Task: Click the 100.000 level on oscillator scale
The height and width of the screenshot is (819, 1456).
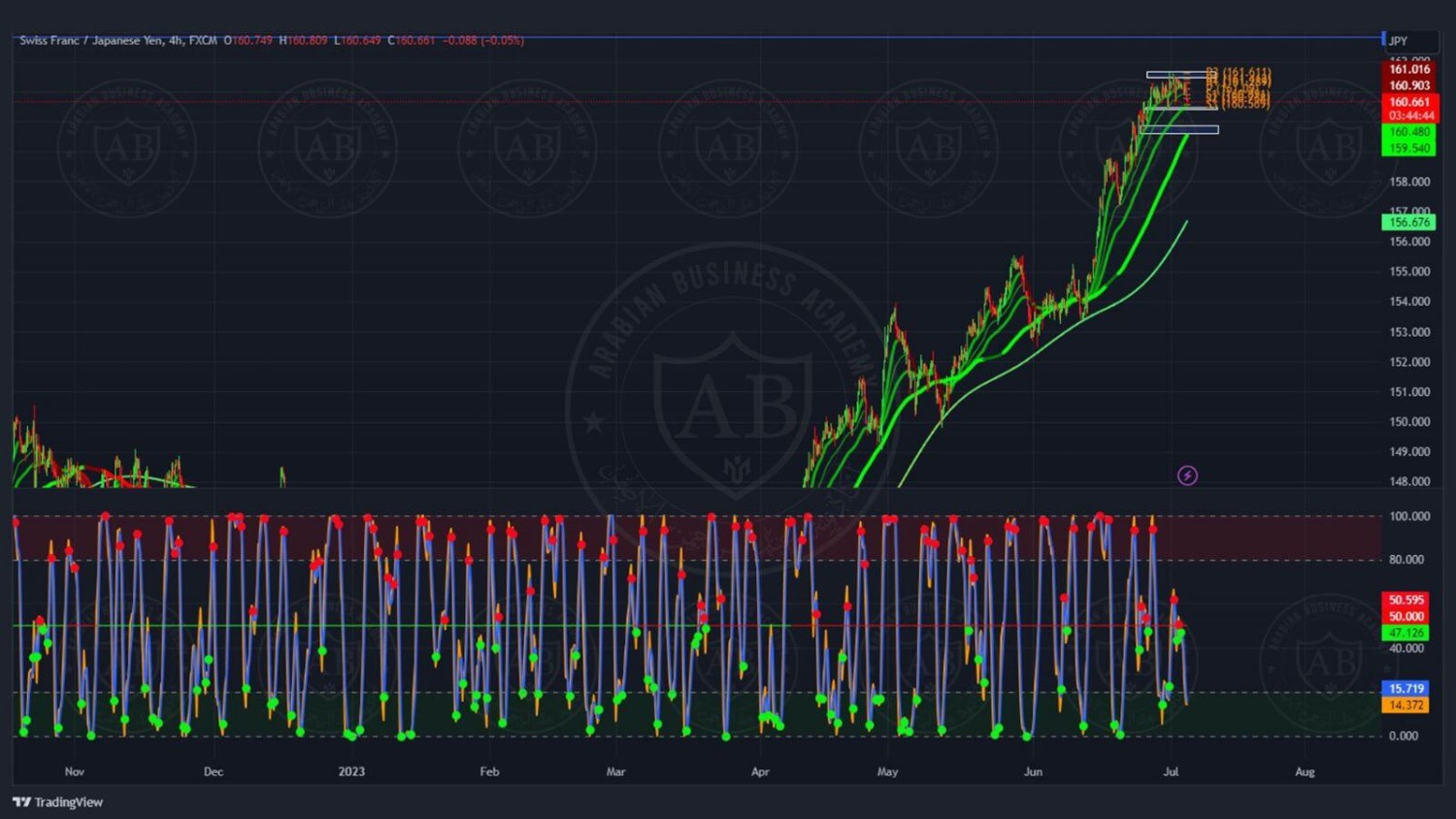Action: [1408, 516]
